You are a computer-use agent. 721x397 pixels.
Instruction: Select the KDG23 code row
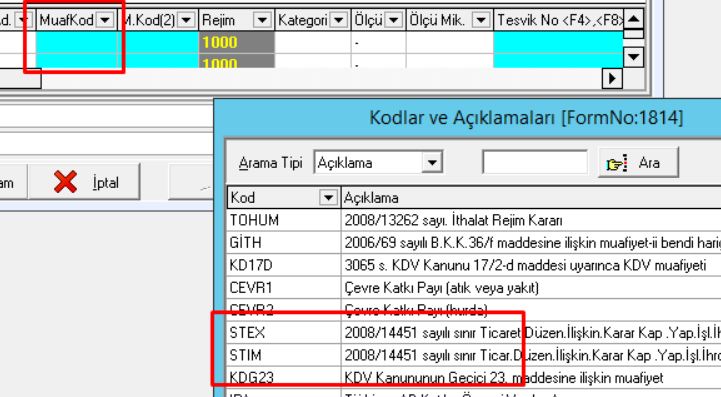[474, 378]
